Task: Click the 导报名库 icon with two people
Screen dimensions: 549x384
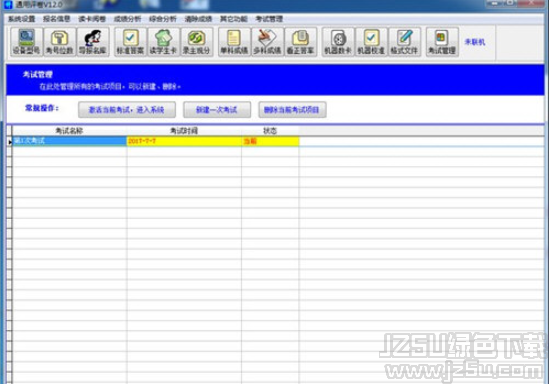Action: click(93, 42)
